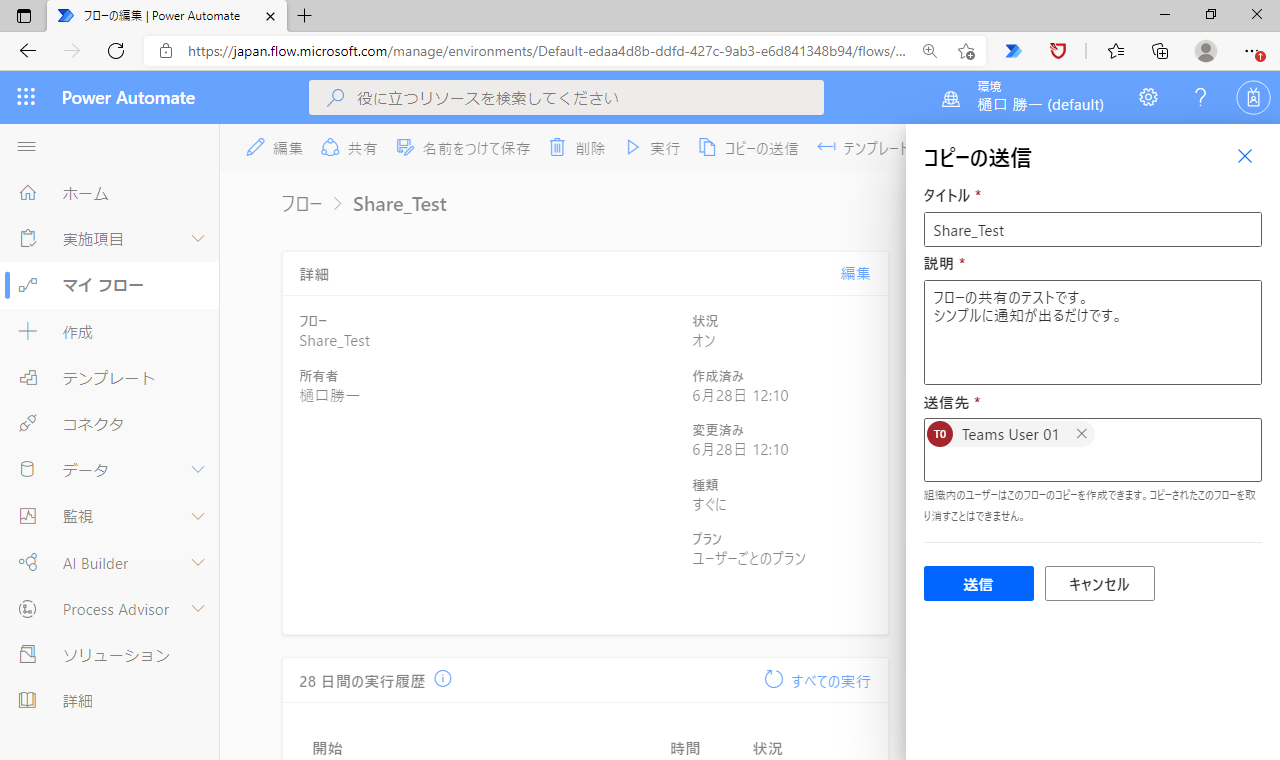Click the Power Automate brand title
Image resolution: width=1280 pixels, height=760 pixels.
click(128, 98)
